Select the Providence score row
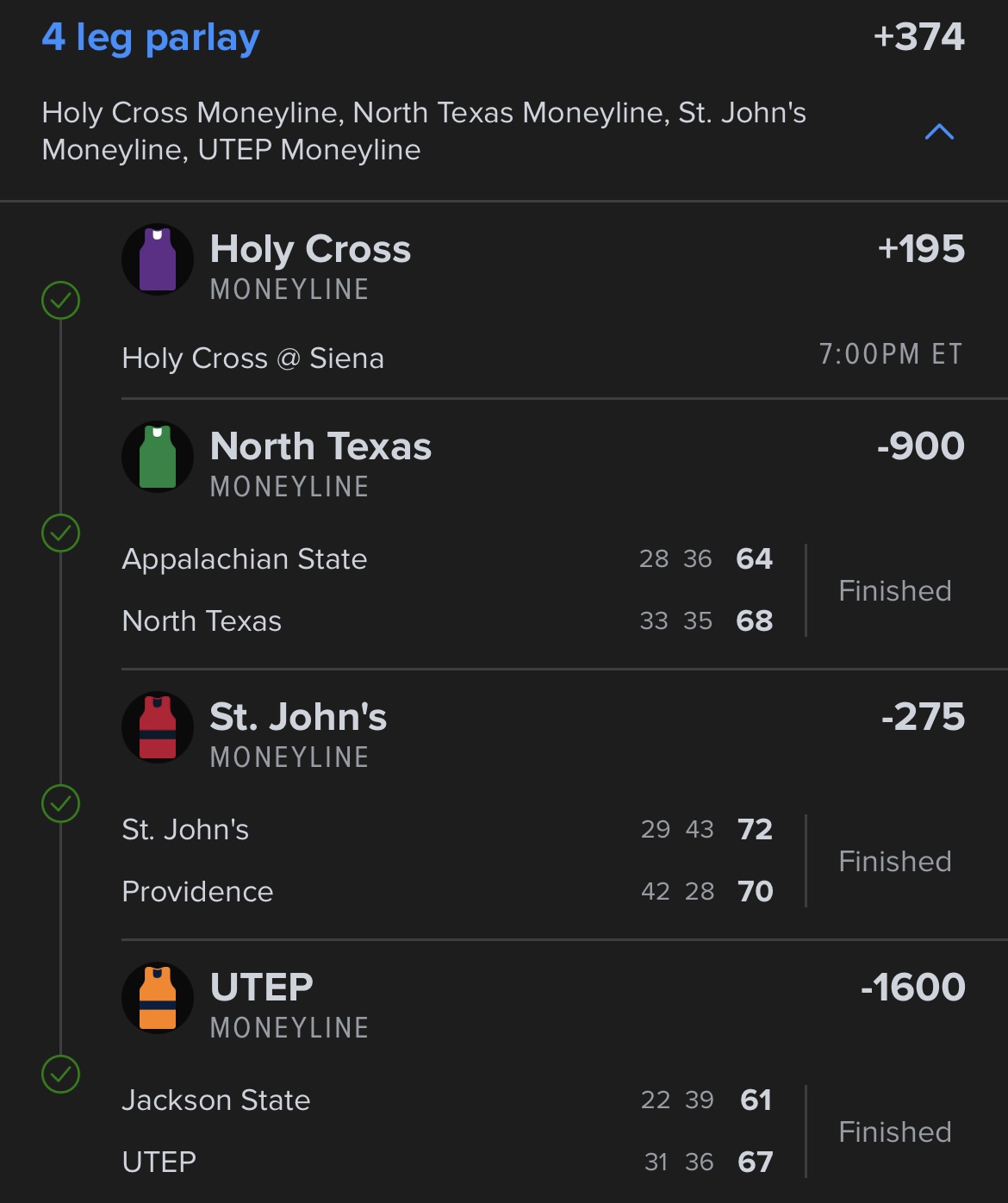Screen dimensions: 1008x1203 tap(447, 892)
